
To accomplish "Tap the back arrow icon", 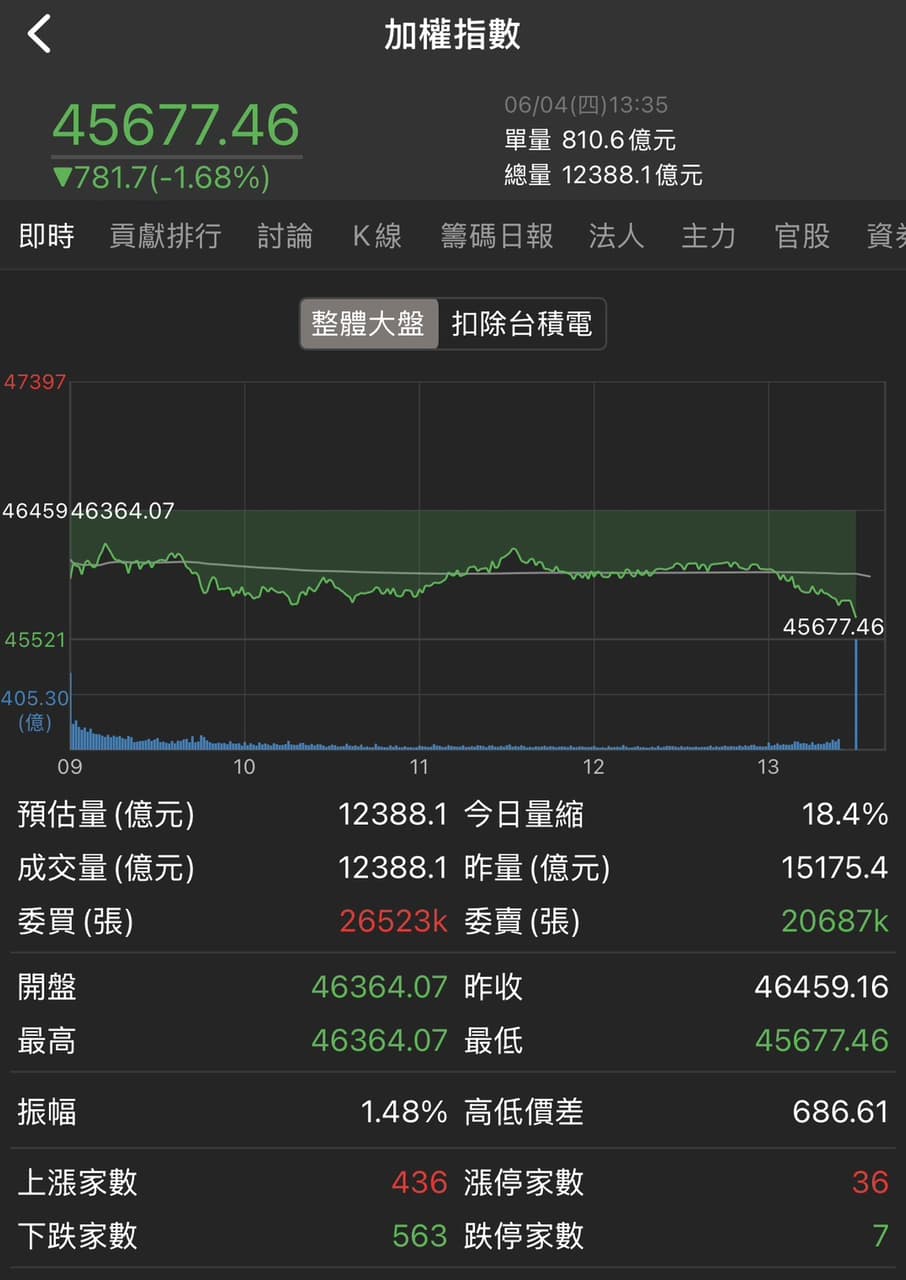I will click(x=39, y=34).
